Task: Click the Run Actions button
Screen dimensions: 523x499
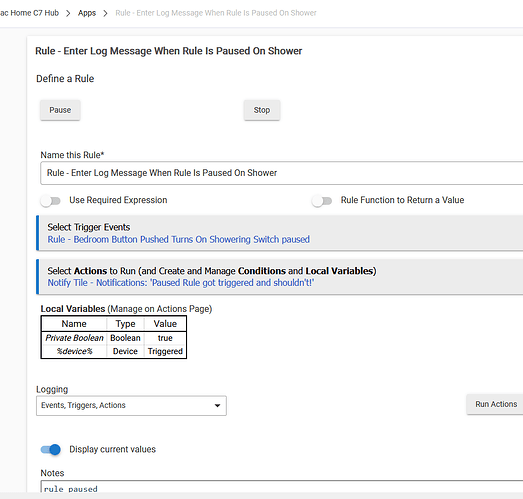Action: [x=496, y=404]
